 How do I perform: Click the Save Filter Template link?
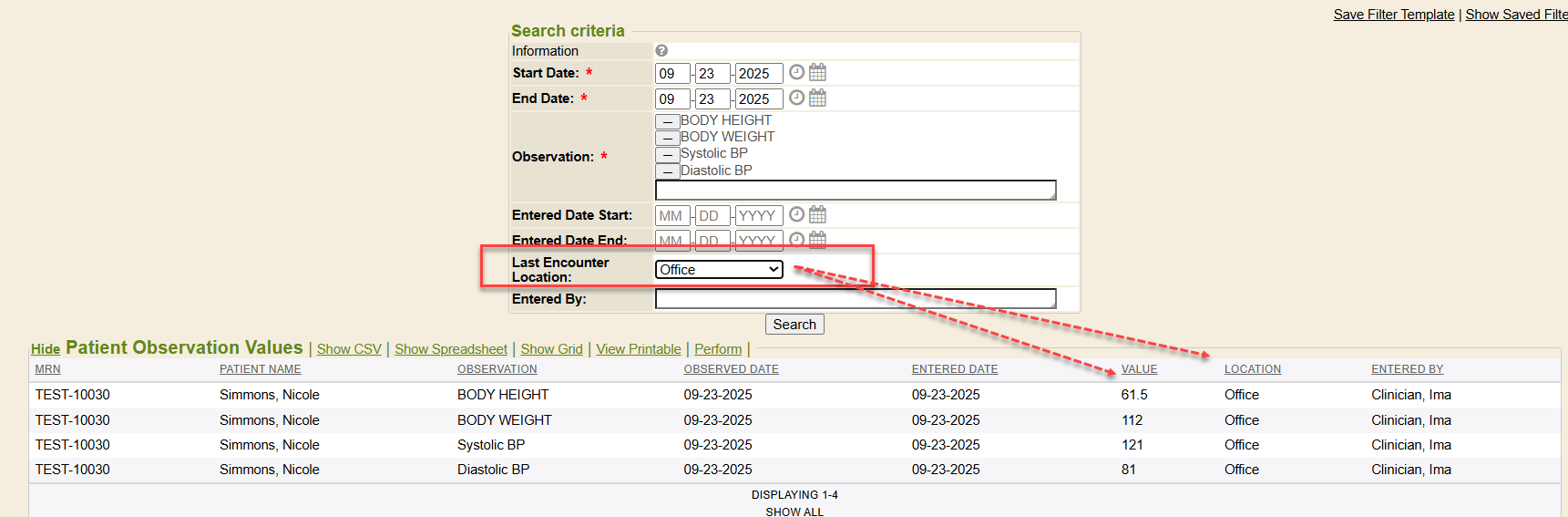click(1393, 15)
